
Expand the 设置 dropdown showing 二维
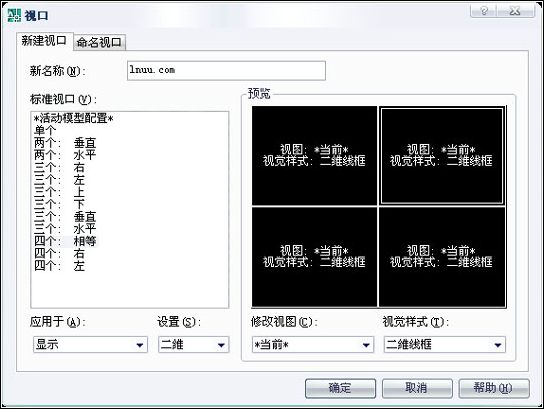coord(194,344)
